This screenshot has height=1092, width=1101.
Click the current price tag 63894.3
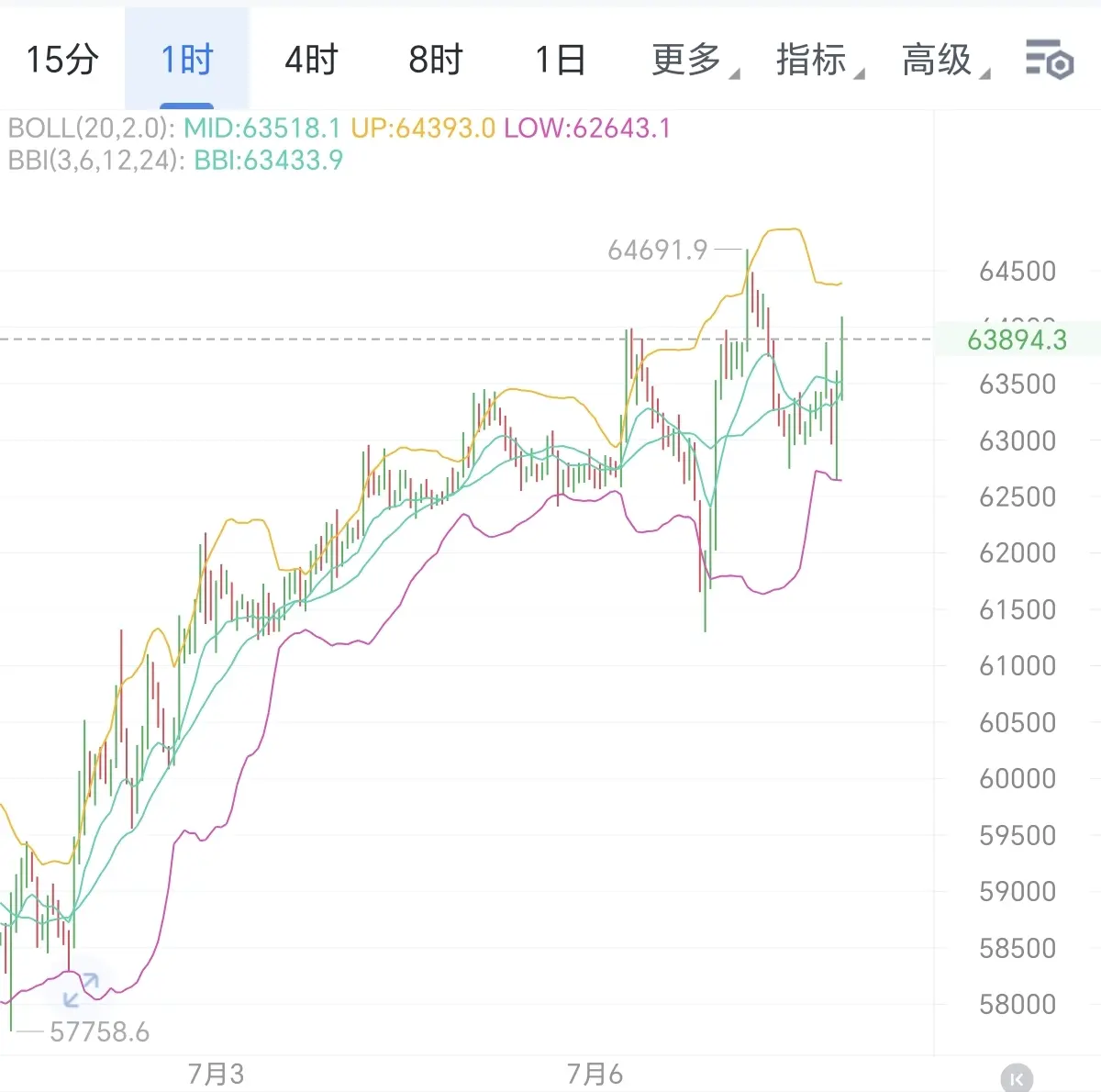click(x=1018, y=340)
